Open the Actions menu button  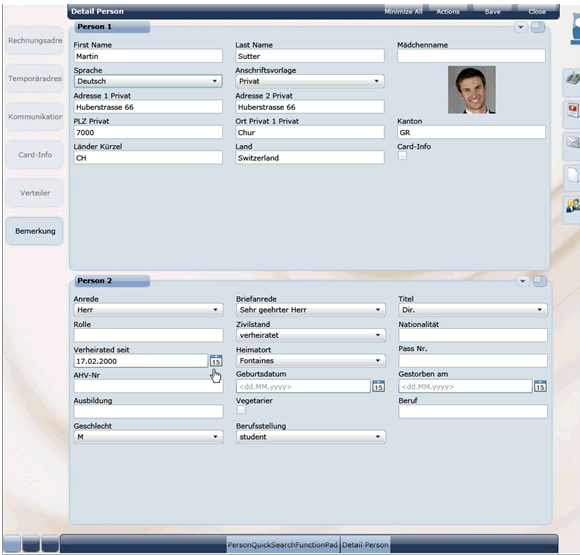(x=448, y=11)
